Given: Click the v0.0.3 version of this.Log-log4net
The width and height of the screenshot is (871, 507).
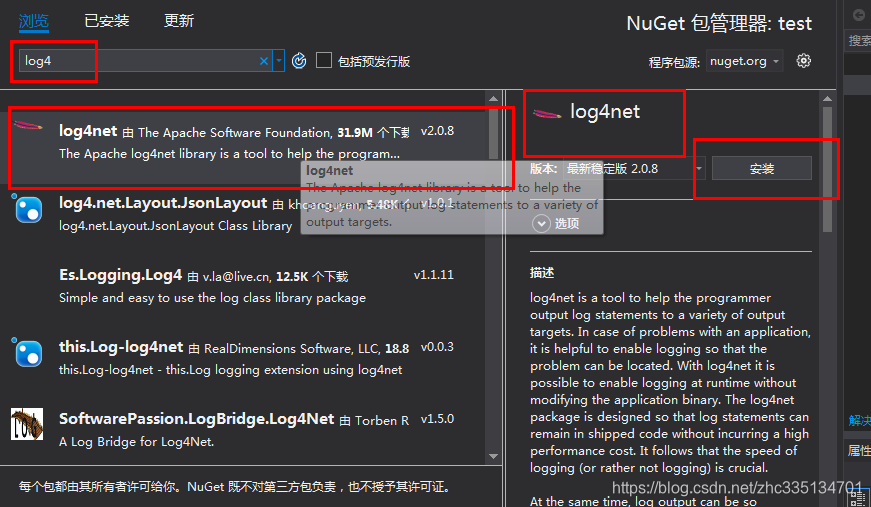Looking at the screenshot, I should tap(437, 347).
